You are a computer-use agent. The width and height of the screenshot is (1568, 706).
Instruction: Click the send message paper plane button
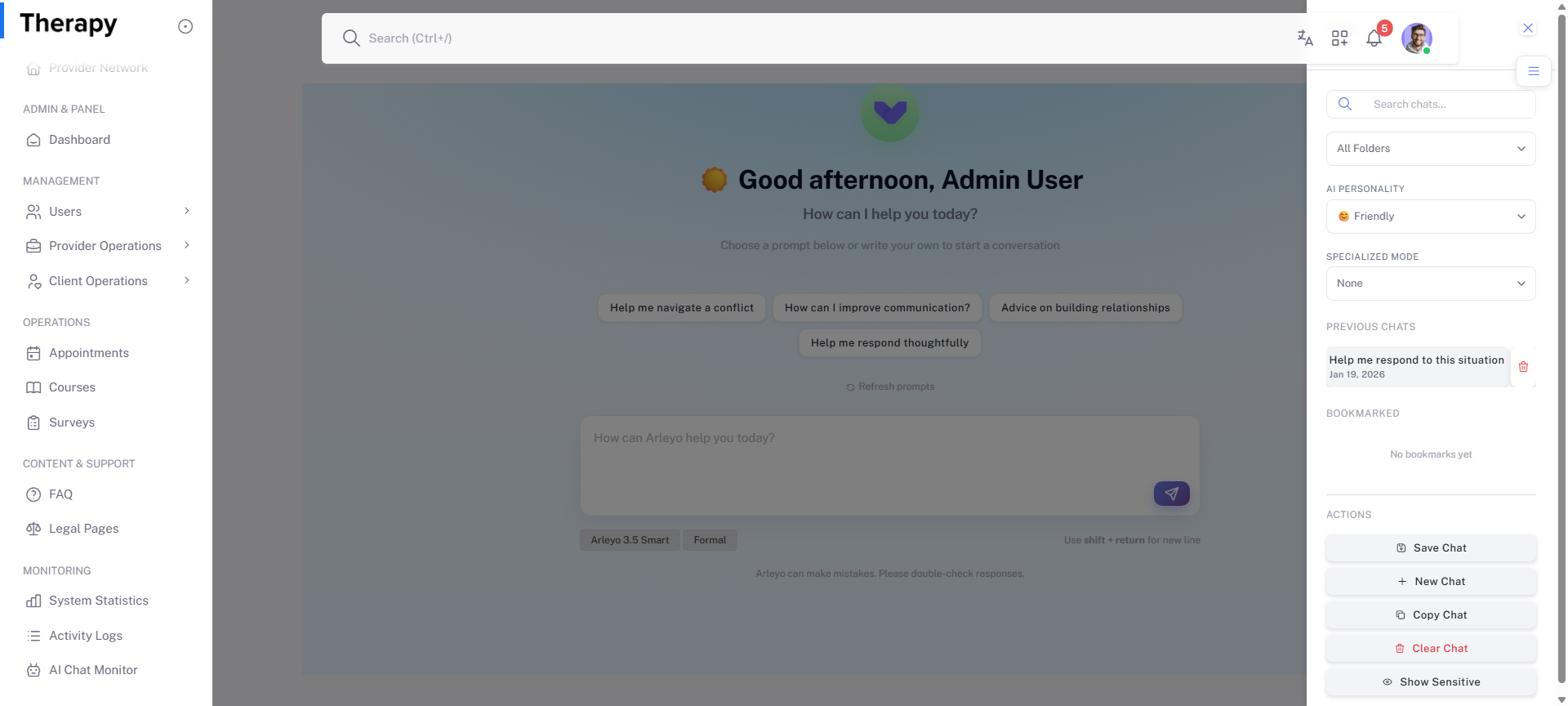(x=1171, y=494)
